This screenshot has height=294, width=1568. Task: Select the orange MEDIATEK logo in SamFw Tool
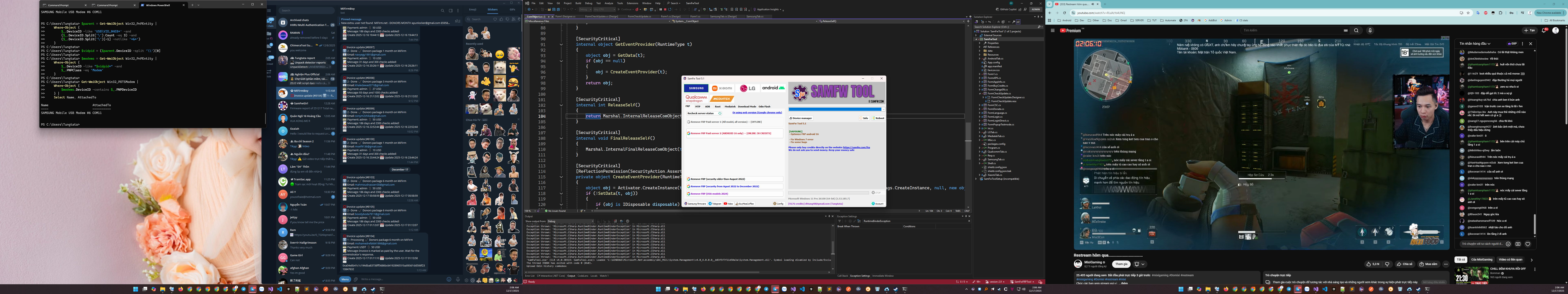click(722, 99)
